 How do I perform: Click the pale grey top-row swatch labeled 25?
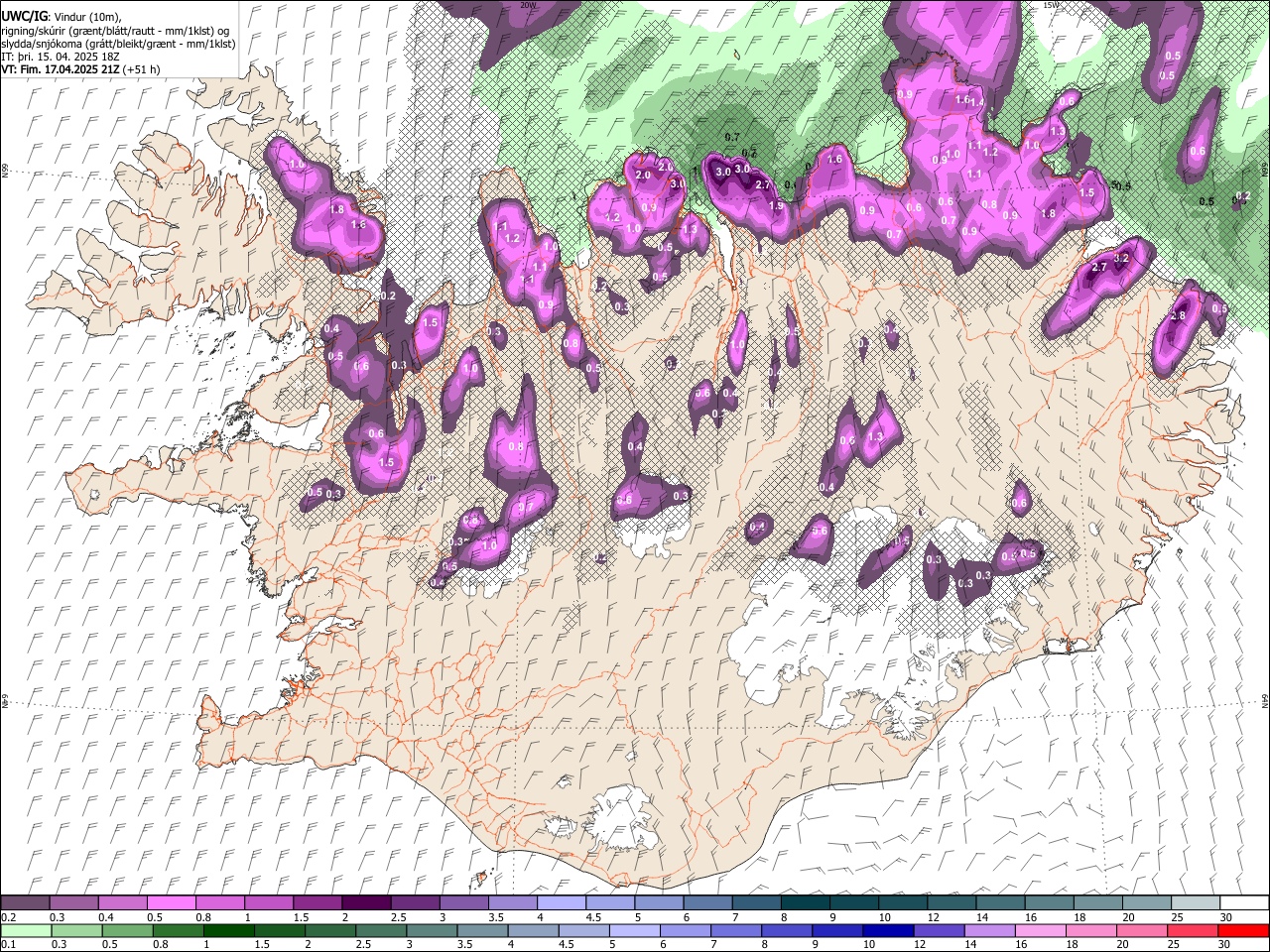(1195, 903)
